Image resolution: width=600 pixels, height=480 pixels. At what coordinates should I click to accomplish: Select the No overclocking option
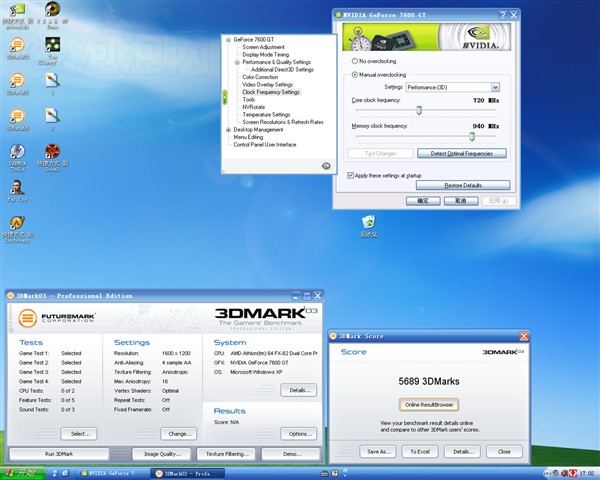pos(374,61)
